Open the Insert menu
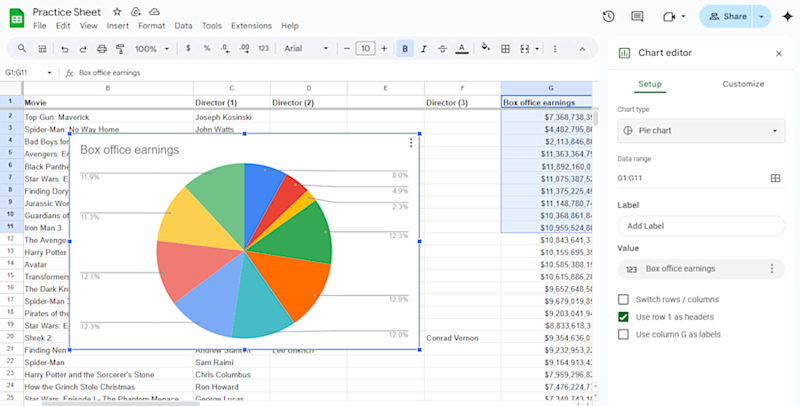This screenshot has width=800, height=406. pos(117,26)
